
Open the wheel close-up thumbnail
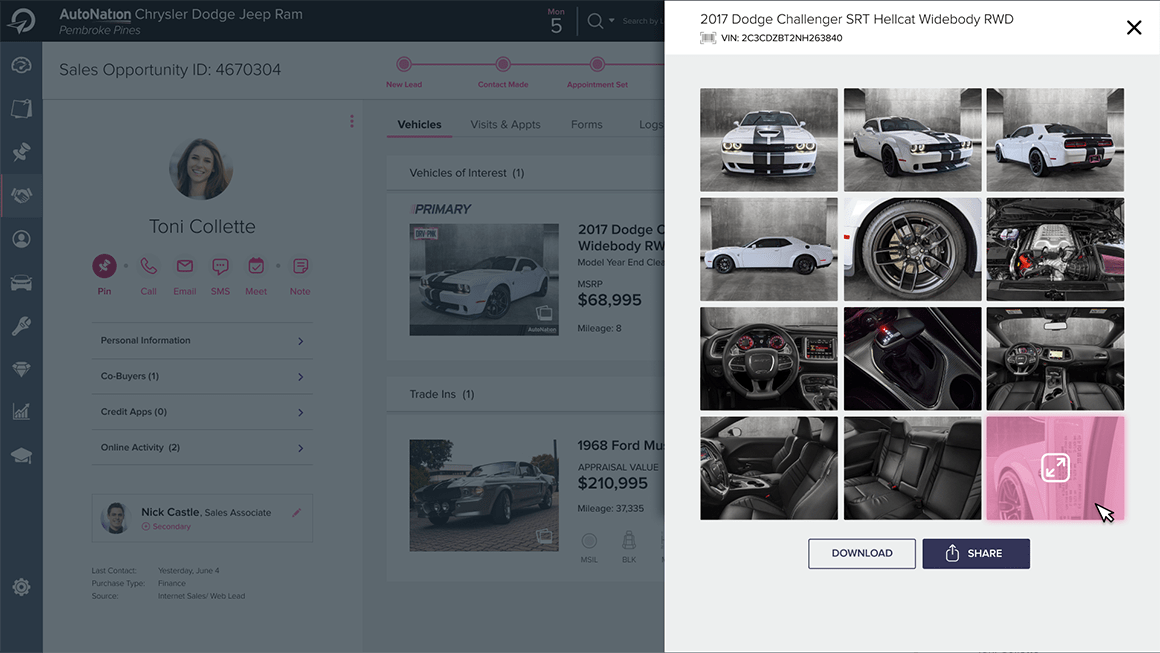point(912,249)
